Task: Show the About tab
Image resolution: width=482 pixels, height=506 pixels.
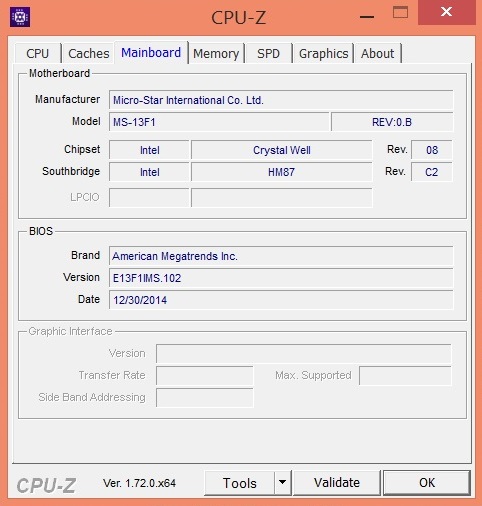Action: click(x=378, y=53)
